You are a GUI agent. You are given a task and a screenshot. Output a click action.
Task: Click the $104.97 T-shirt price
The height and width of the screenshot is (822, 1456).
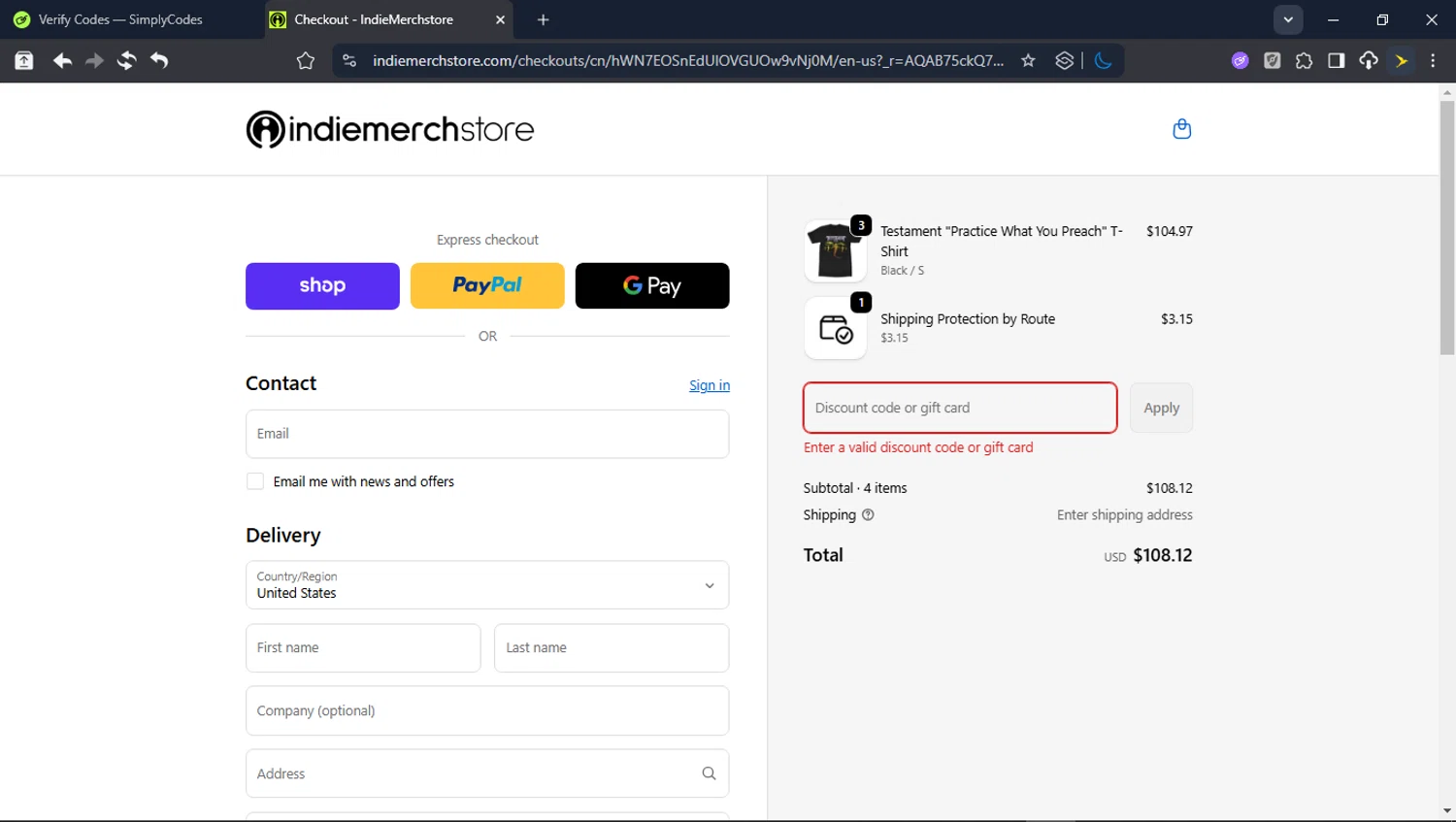tap(1170, 231)
